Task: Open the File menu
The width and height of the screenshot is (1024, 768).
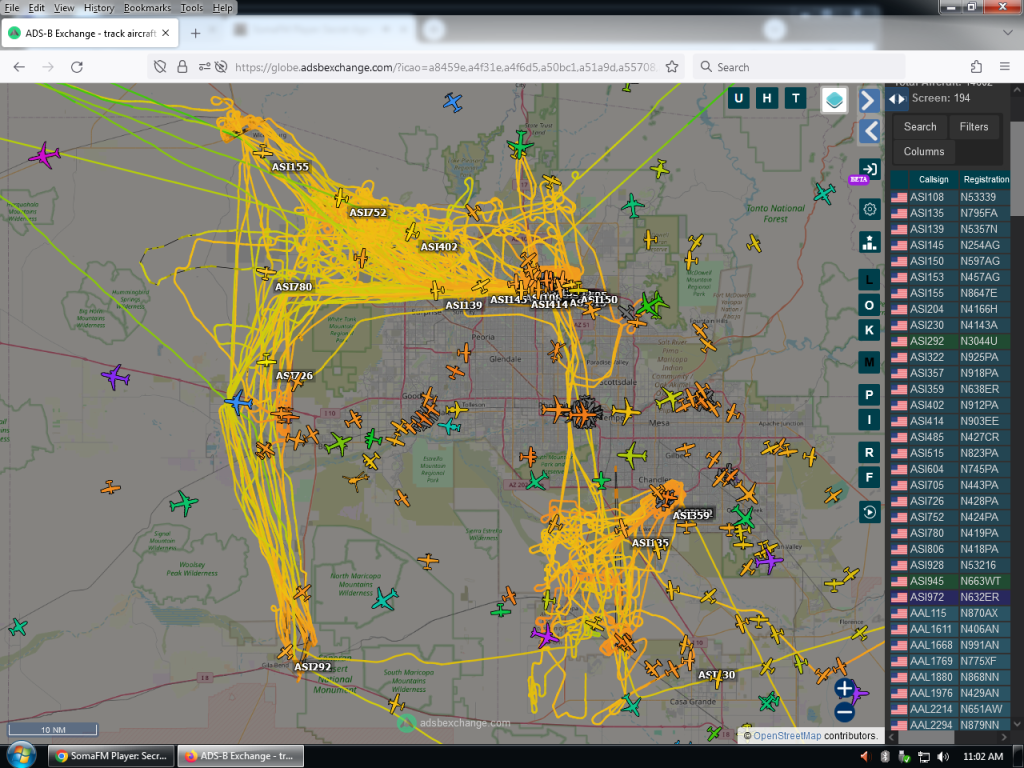Action: pos(12,8)
